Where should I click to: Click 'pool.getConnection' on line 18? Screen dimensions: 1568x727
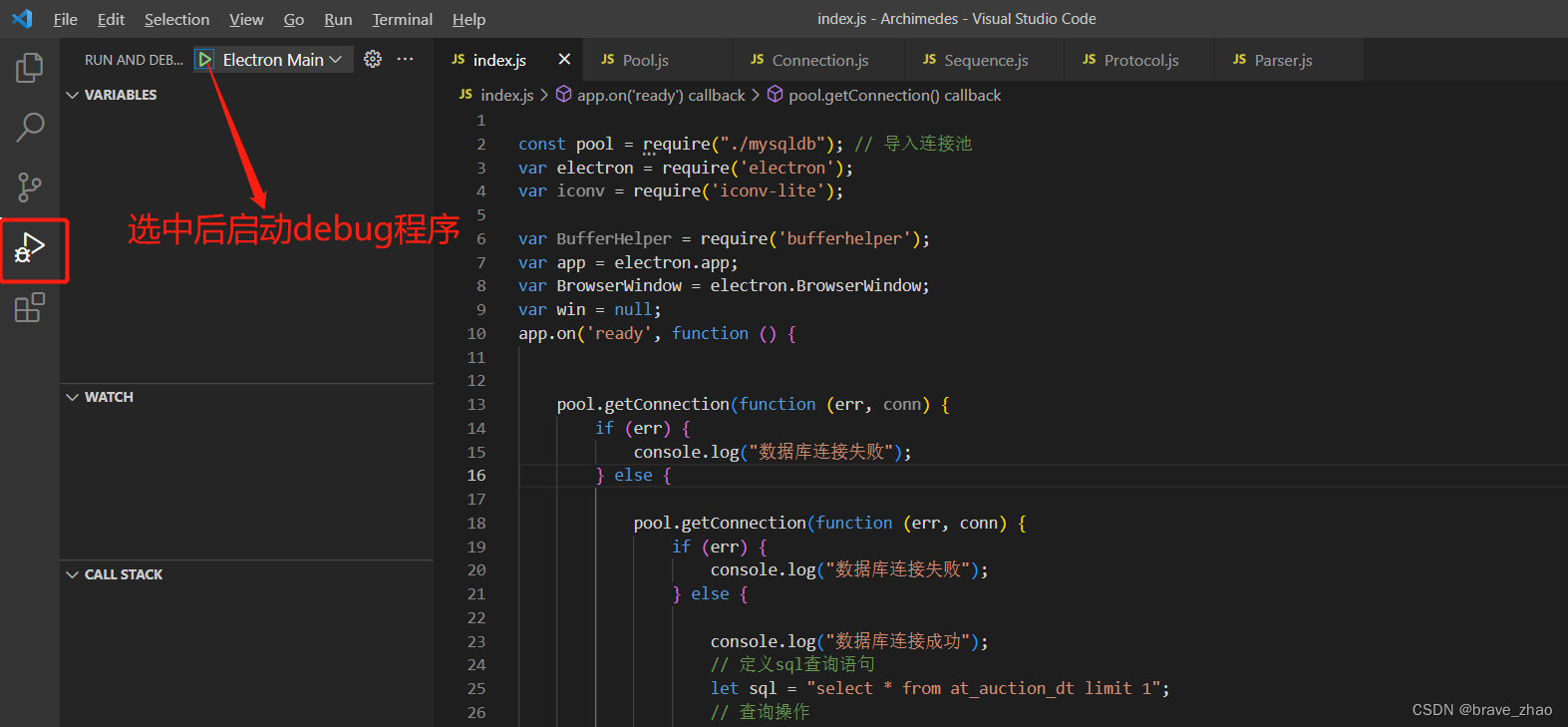[x=720, y=523]
